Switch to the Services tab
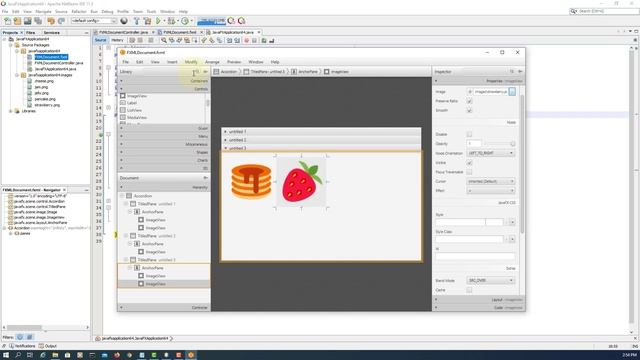Viewport: 640px width, 360px height. point(51,33)
